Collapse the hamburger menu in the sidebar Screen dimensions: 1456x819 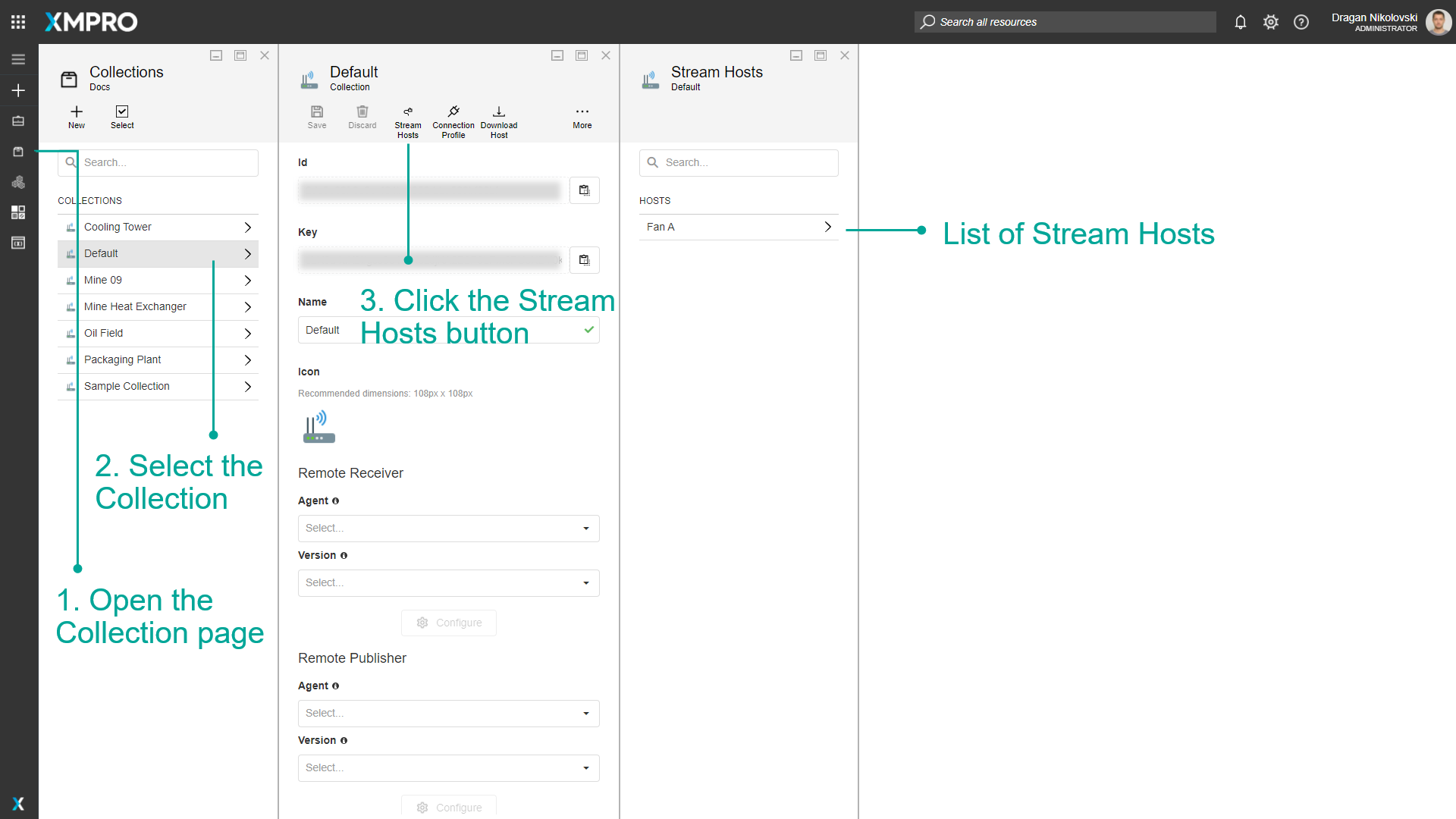pos(17,59)
